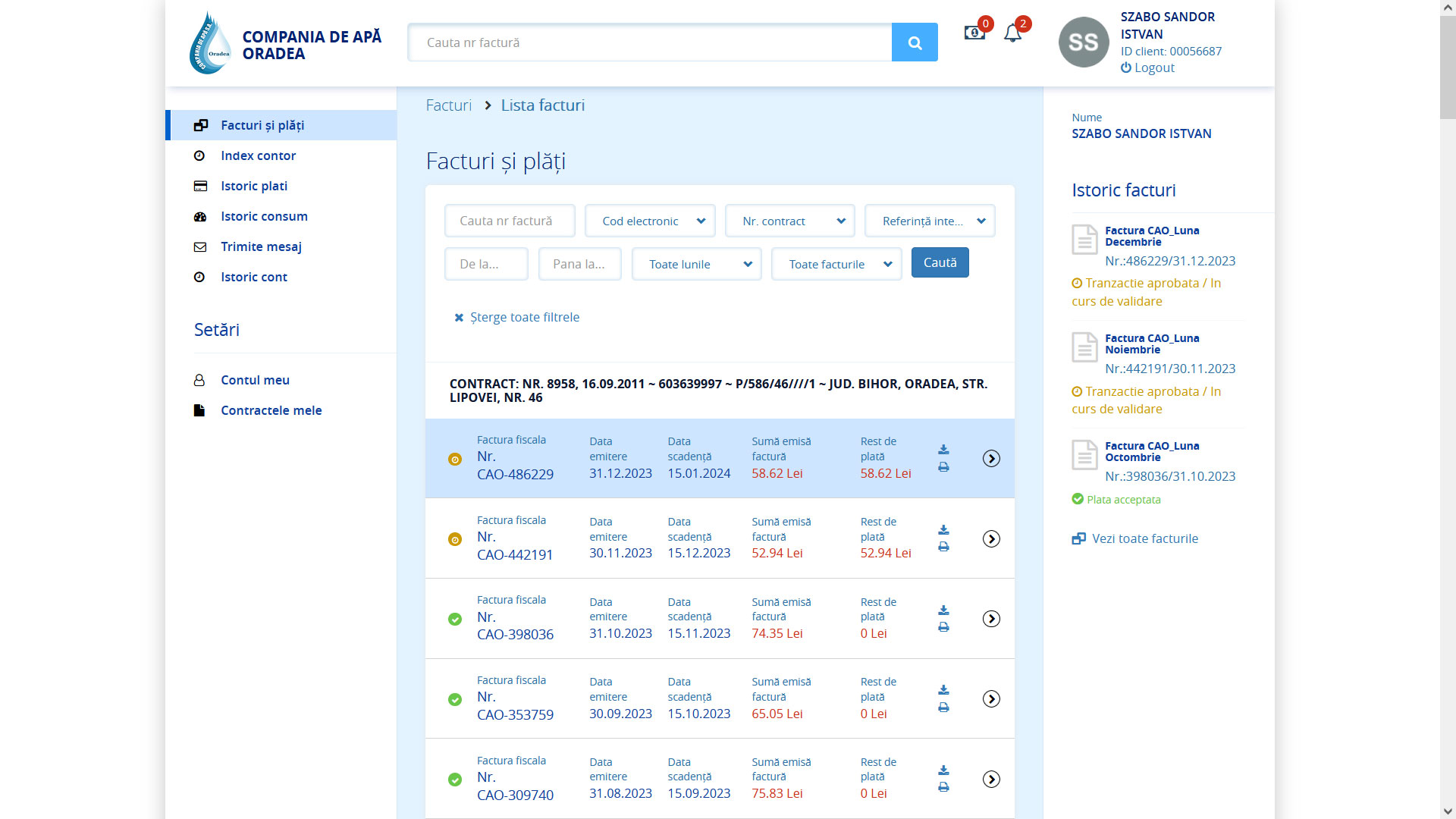Click the payments money icon in header
Viewport: 1456px width, 819px height.
click(x=974, y=33)
